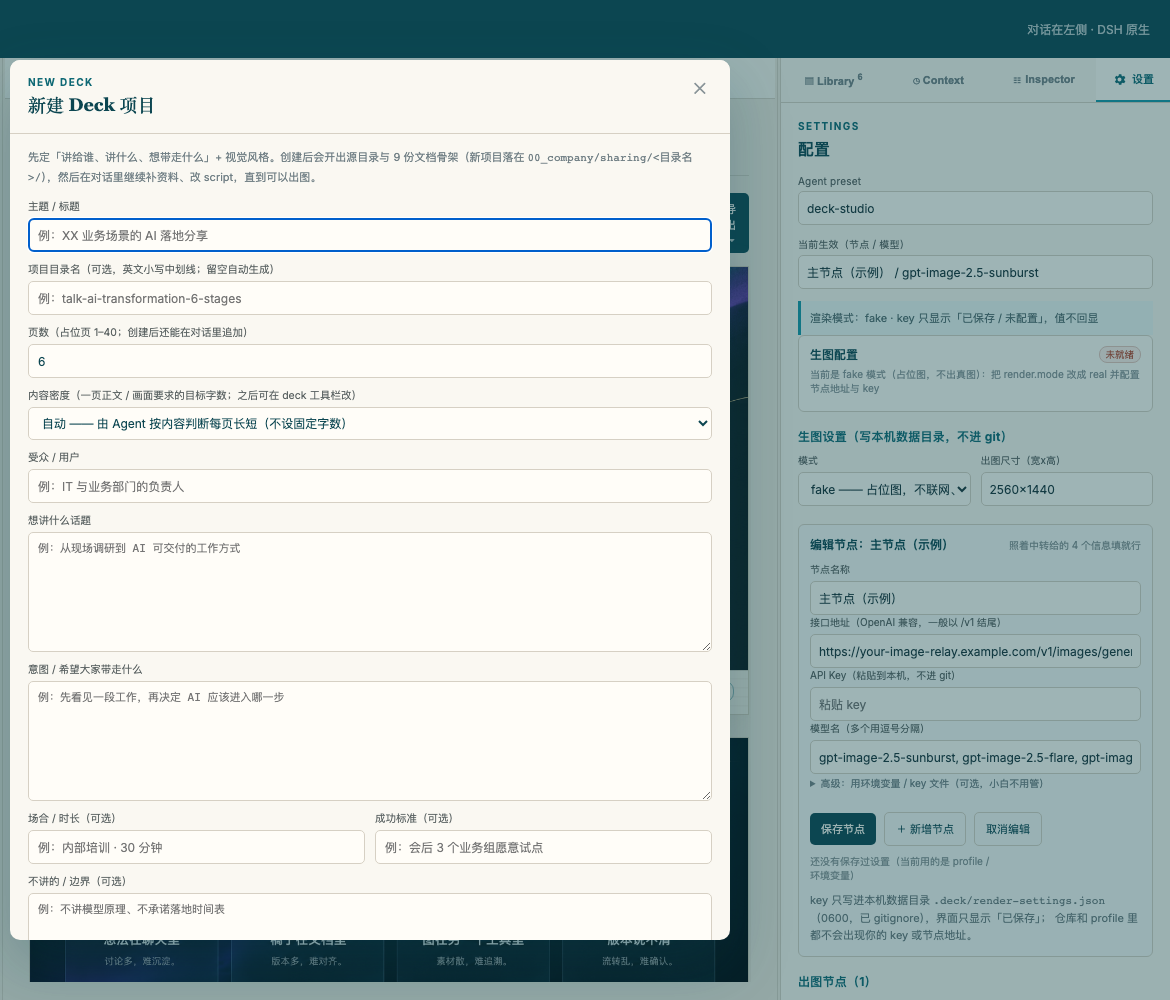Click the 节点名称 input field
This screenshot has width=1170, height=1000.
pyautogui.click(x=975, y=599)
